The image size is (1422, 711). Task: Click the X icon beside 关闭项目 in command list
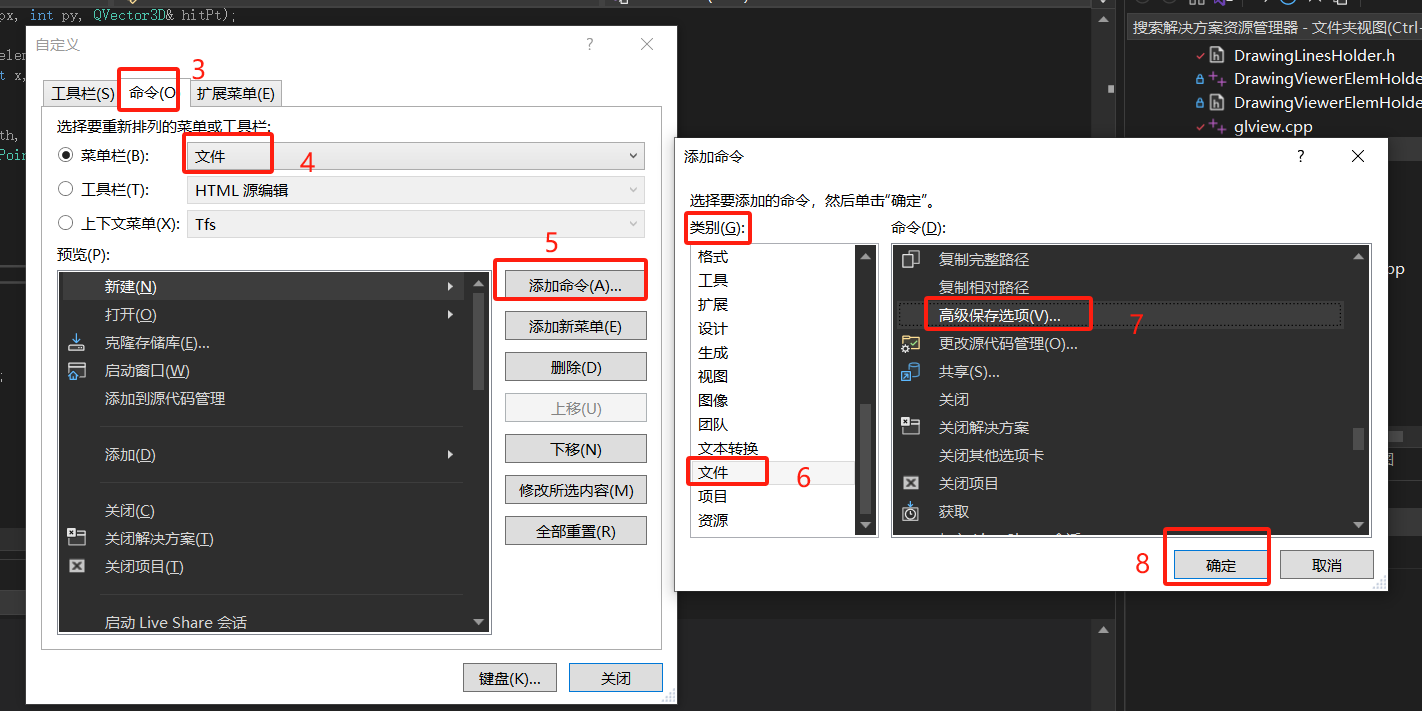[910, 483]
